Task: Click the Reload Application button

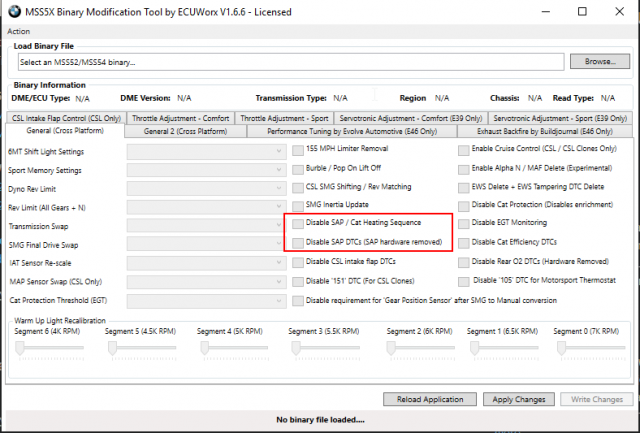Action: click(x=430, y=399)
